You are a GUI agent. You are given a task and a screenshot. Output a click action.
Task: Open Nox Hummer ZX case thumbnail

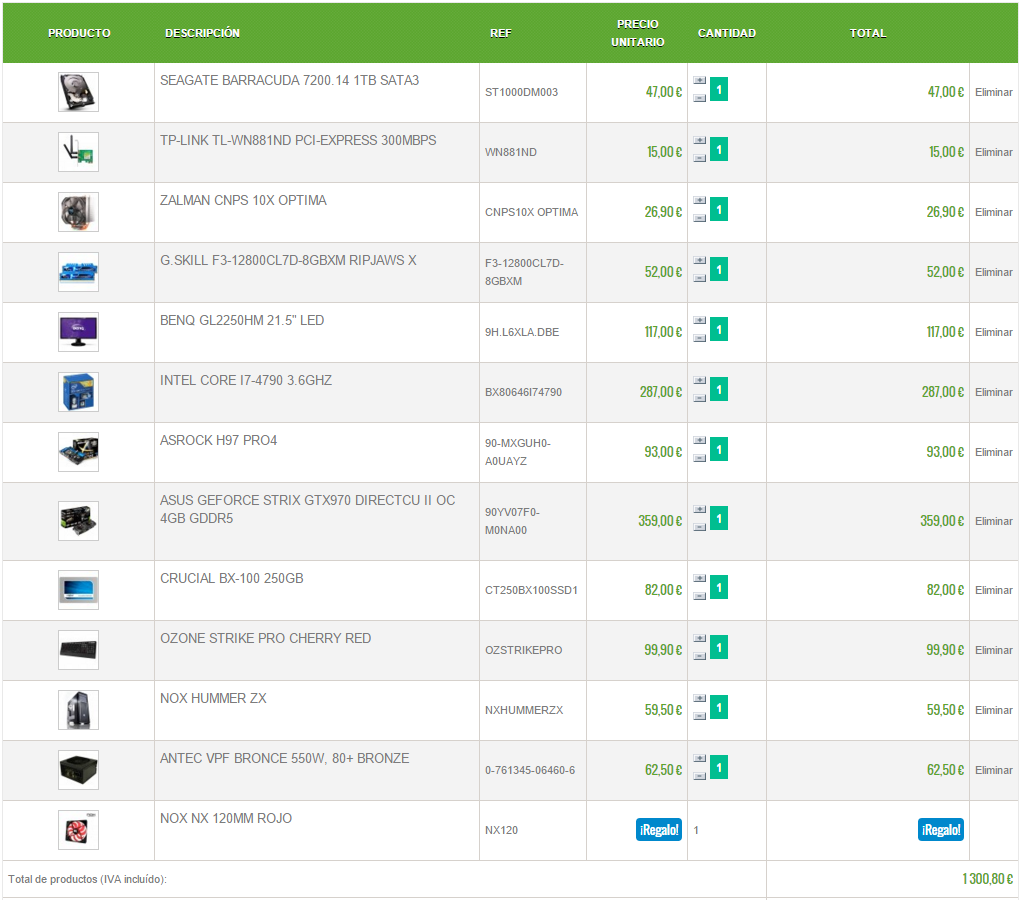78,710
